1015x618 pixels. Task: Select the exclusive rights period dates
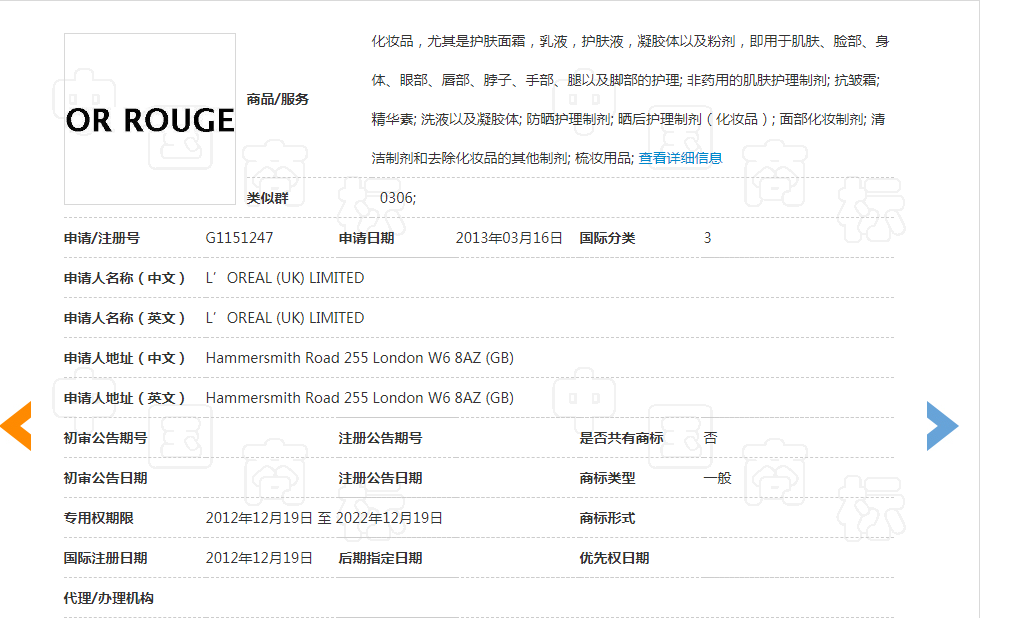tap(322, 518)
